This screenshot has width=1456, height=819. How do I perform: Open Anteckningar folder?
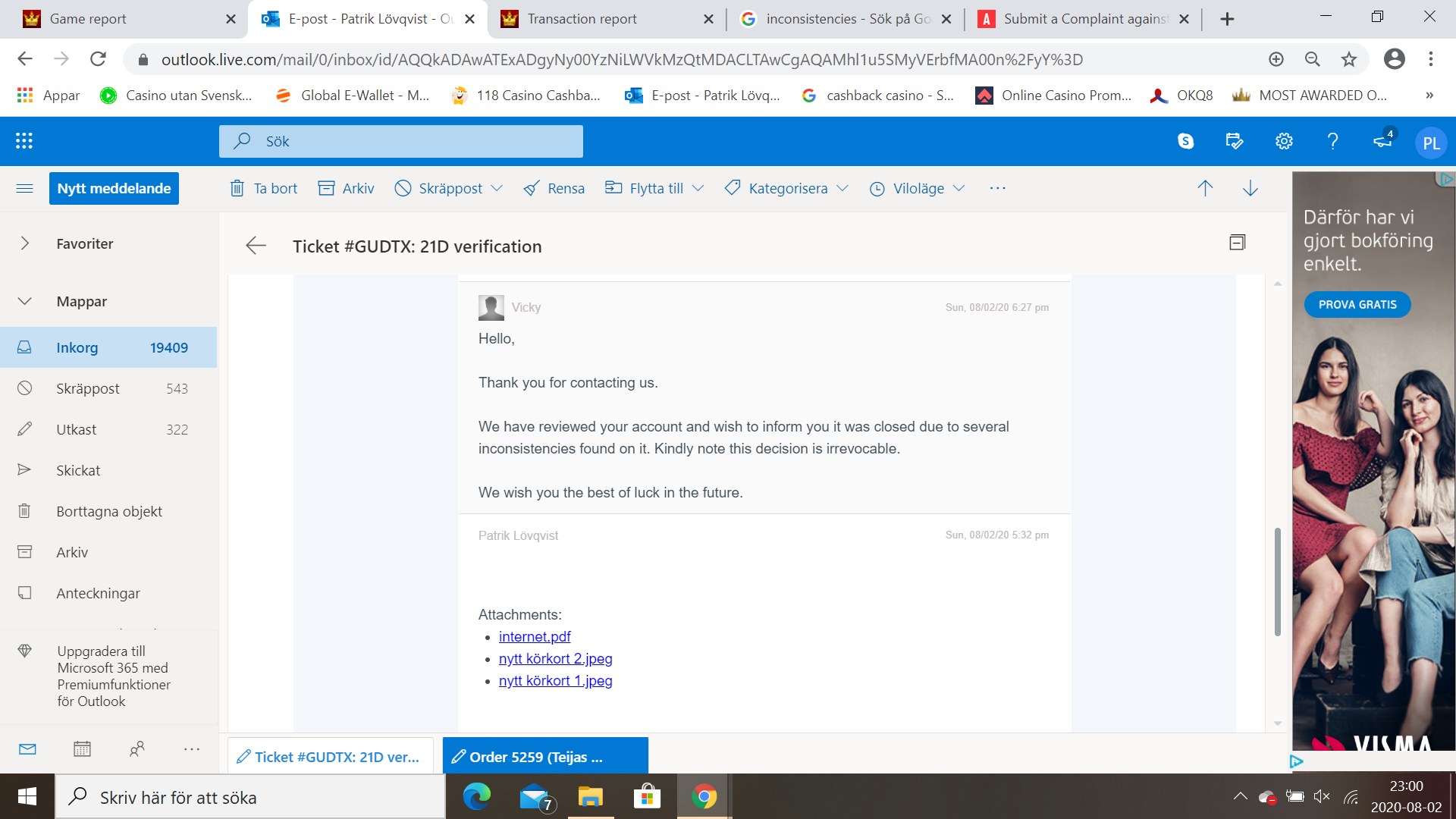click(108, 593)
